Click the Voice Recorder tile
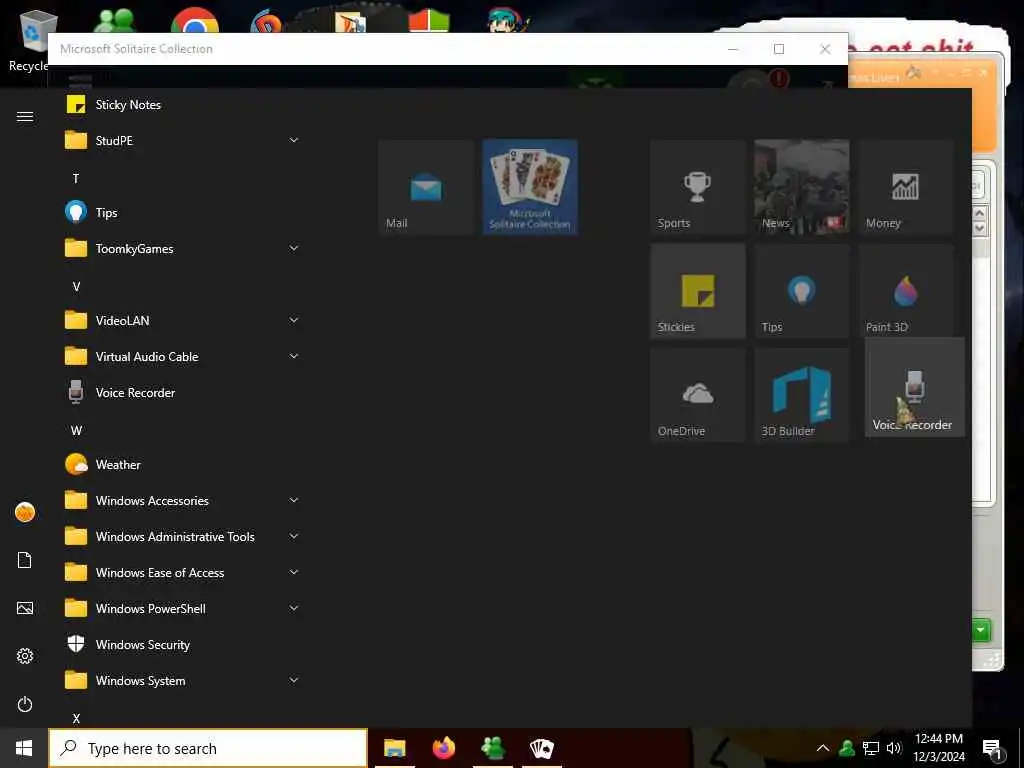Viewport: 1024px width, 768px height. click(x=914, y=387)
